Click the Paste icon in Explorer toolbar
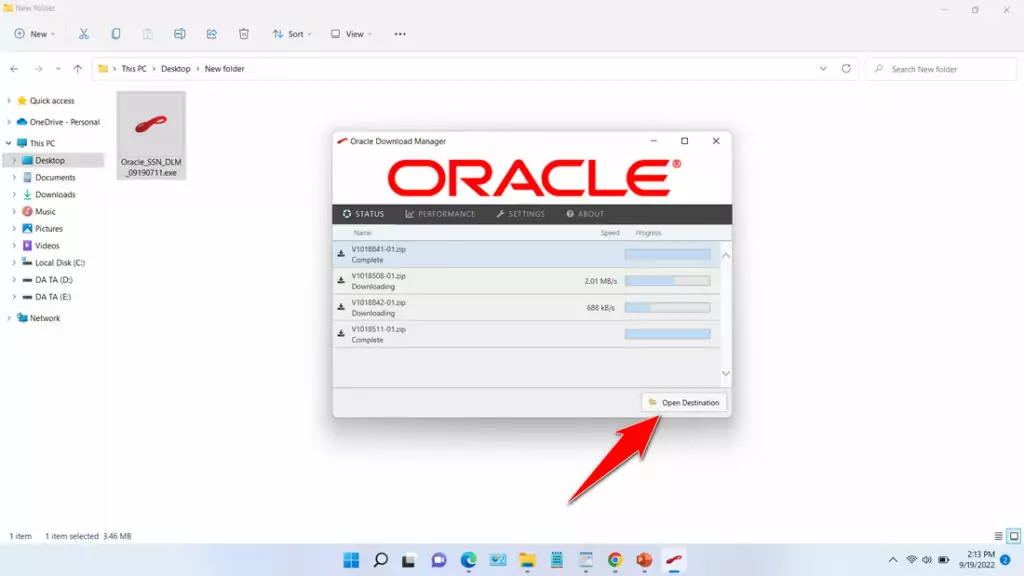Image resolution: width=1024 pixels, height=576 pixels. 148,34
